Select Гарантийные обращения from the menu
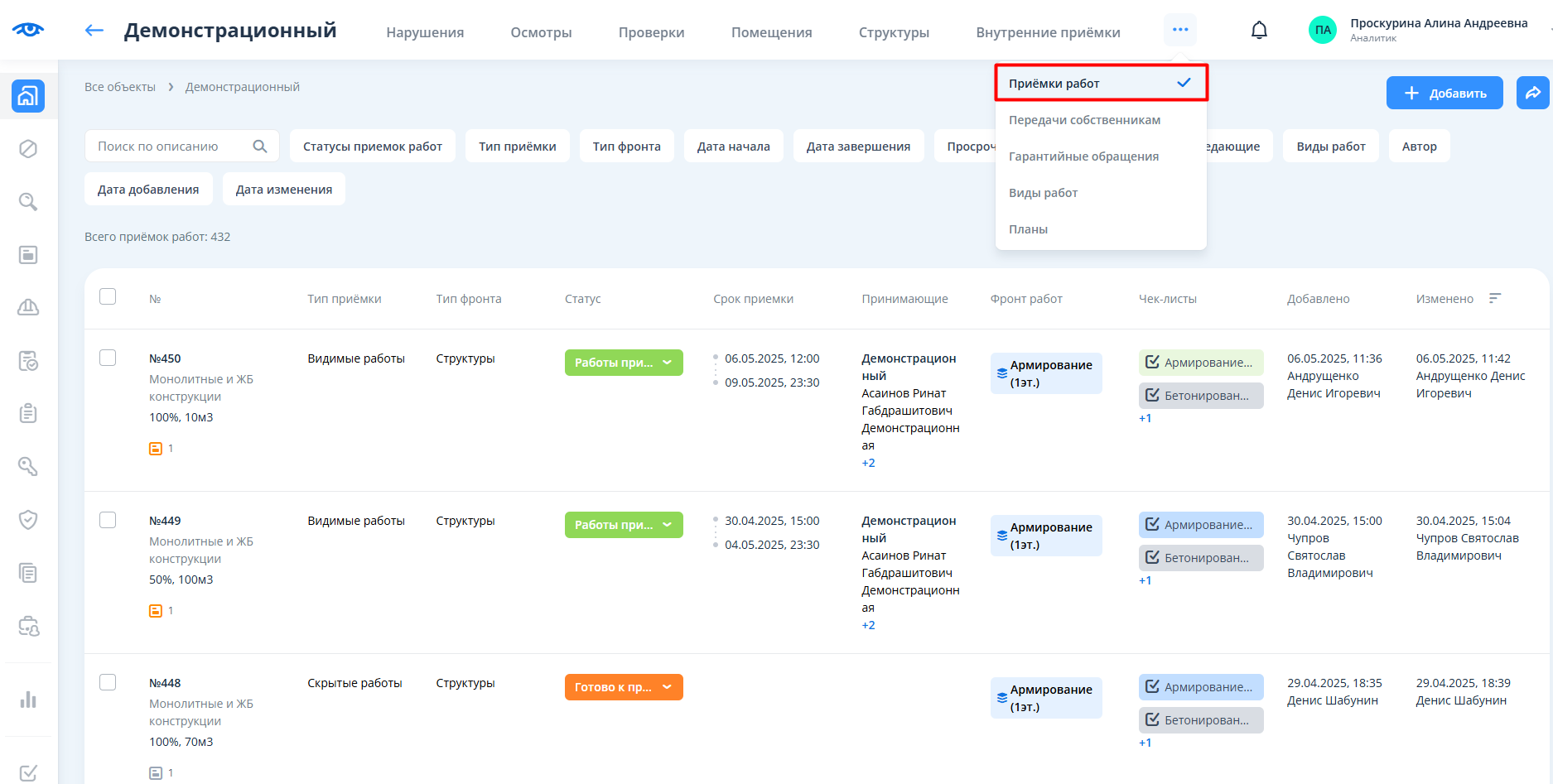Screen dimensions: 1553x784 click(x=1083, y=156)
